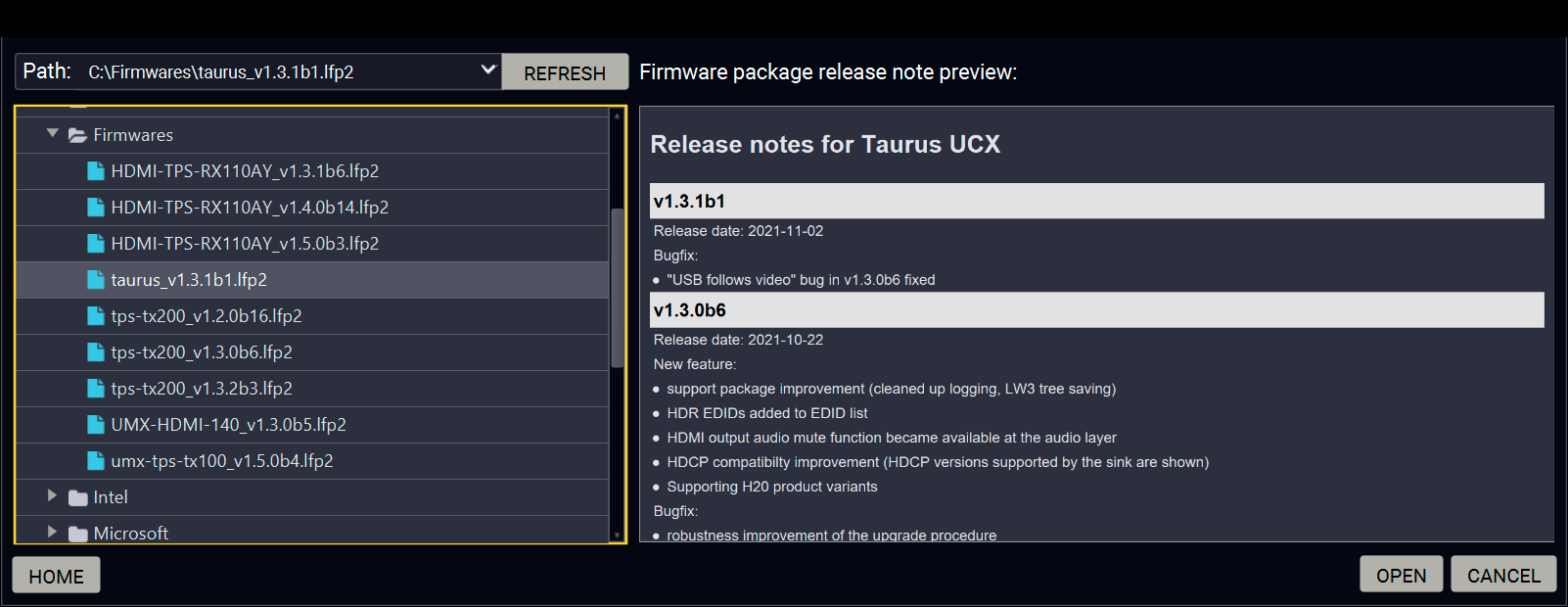Click the file icon next to HDMI-TPS-RX110AY_v1.4.0b14.lfp2
Screen dimensions: 1568x607
pyautogui.click(x=95, y=208)
